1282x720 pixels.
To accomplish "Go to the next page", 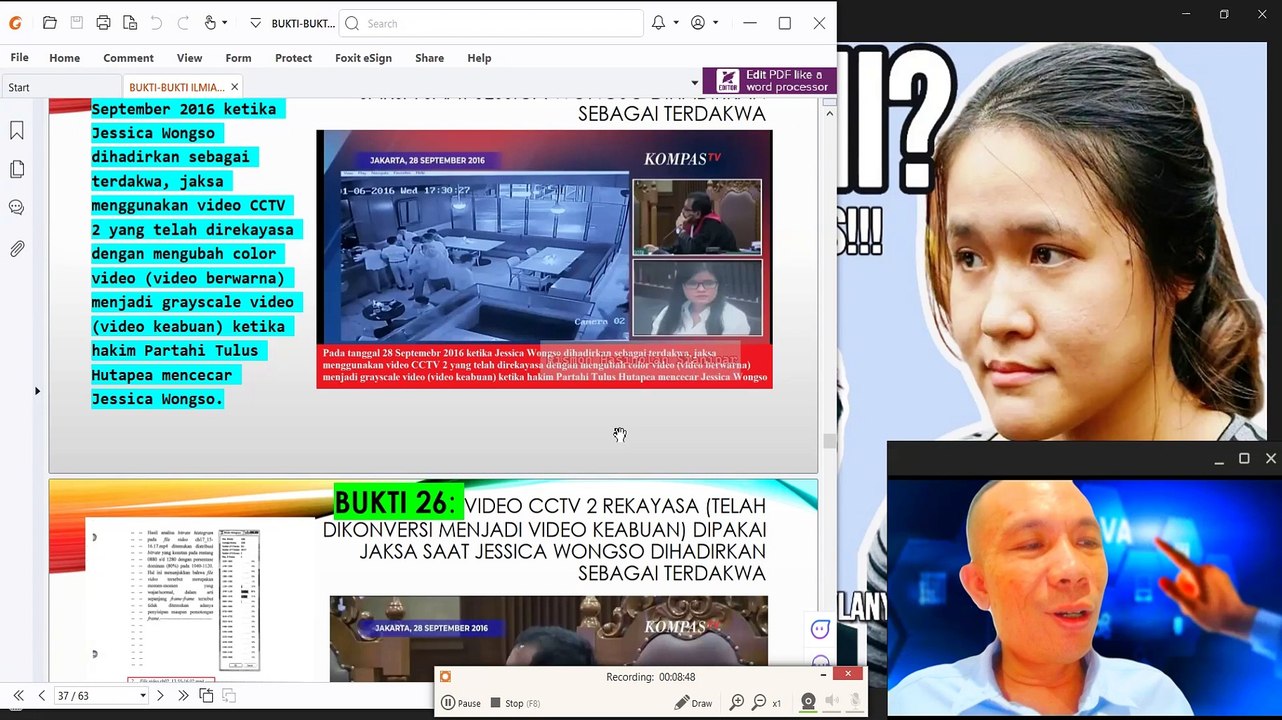I will tap(159, 695).
